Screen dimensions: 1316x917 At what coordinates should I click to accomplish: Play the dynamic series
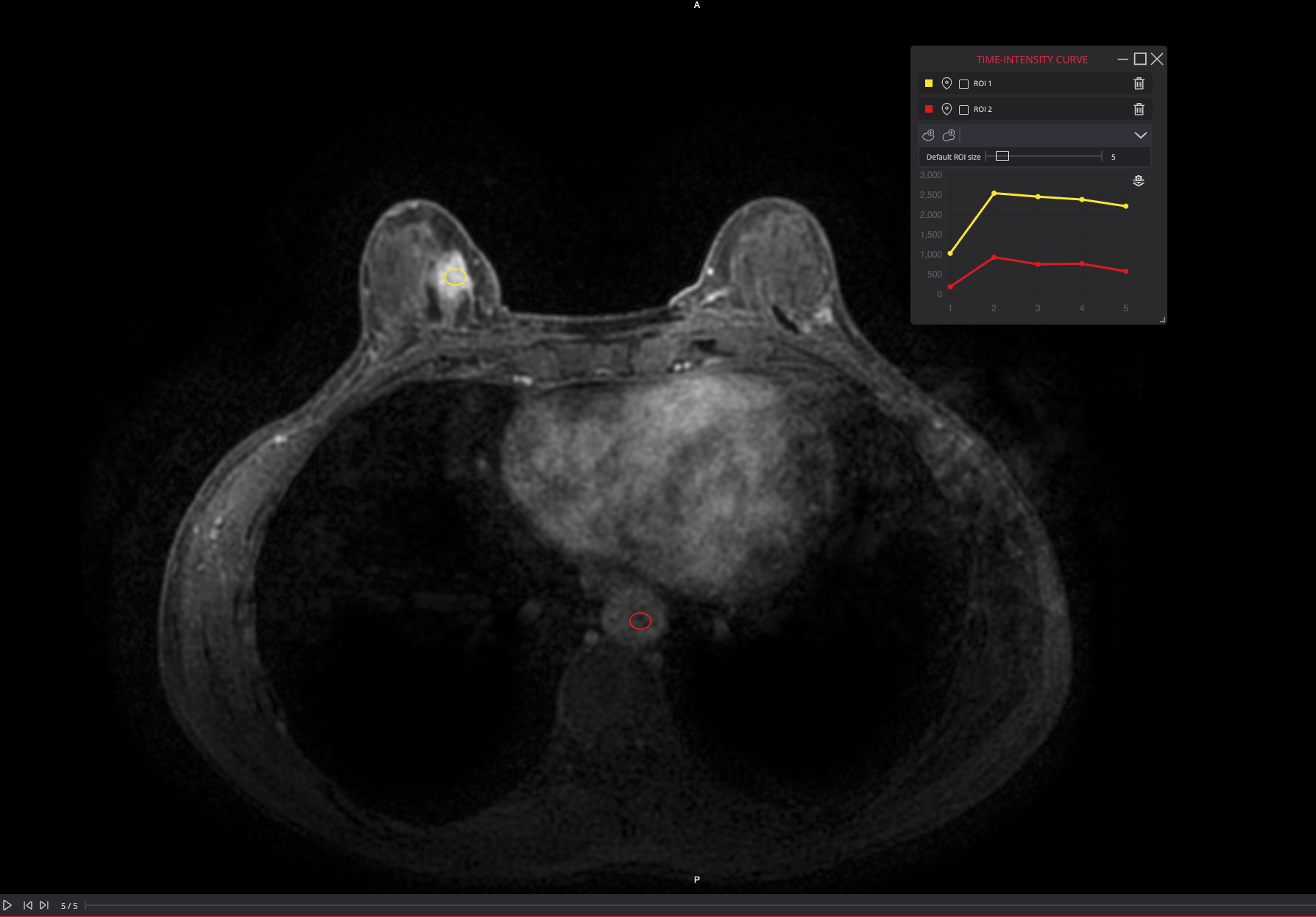(7, 905)
